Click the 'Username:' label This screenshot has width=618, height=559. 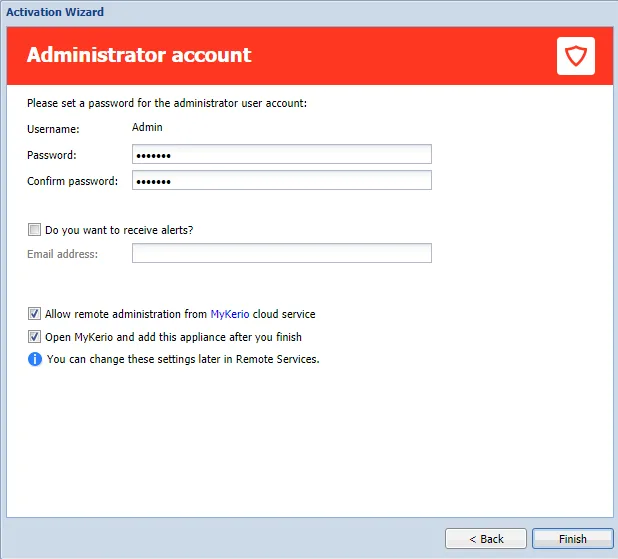(53, 129)
